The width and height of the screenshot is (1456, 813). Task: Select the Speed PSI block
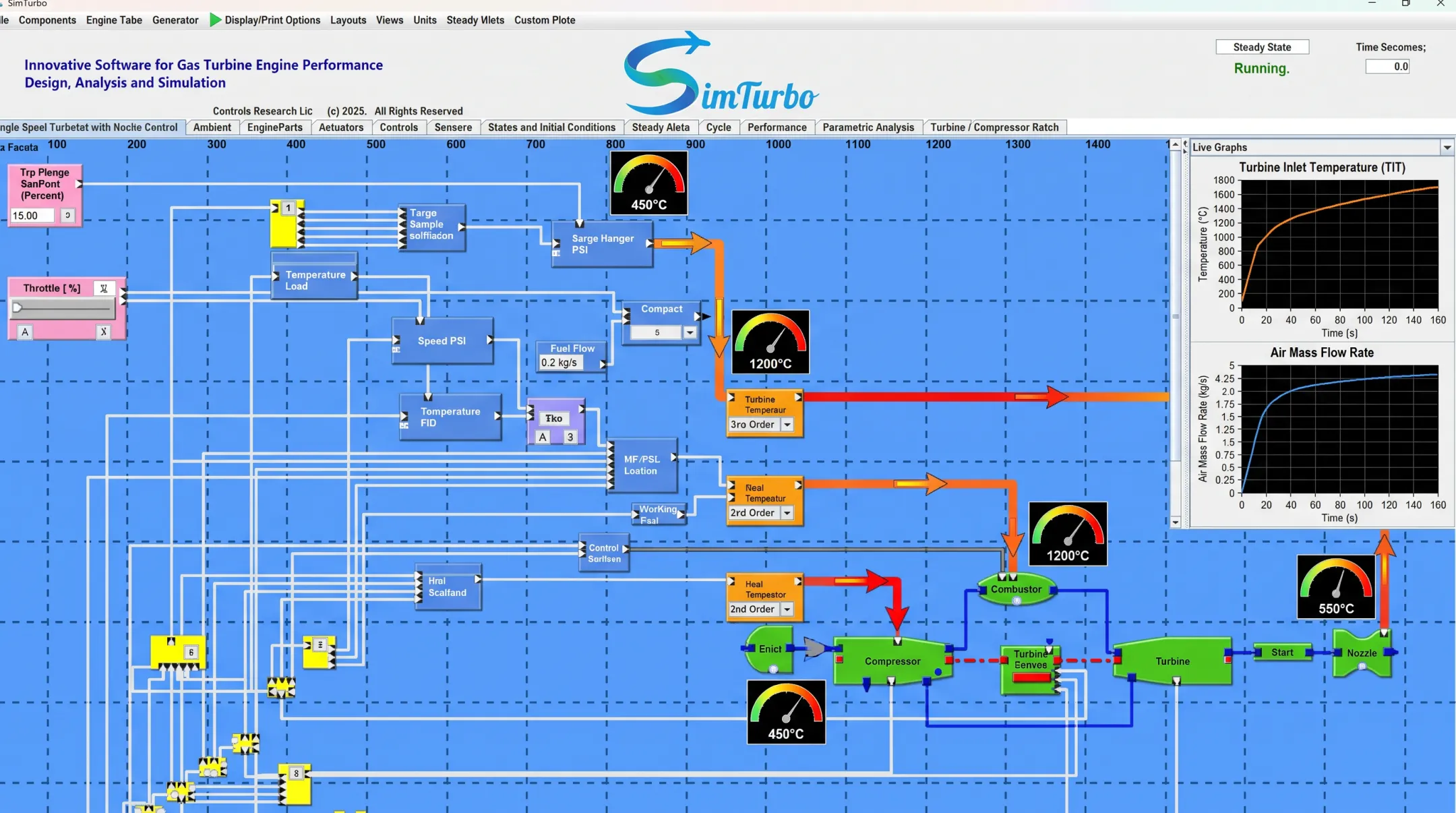442,341
